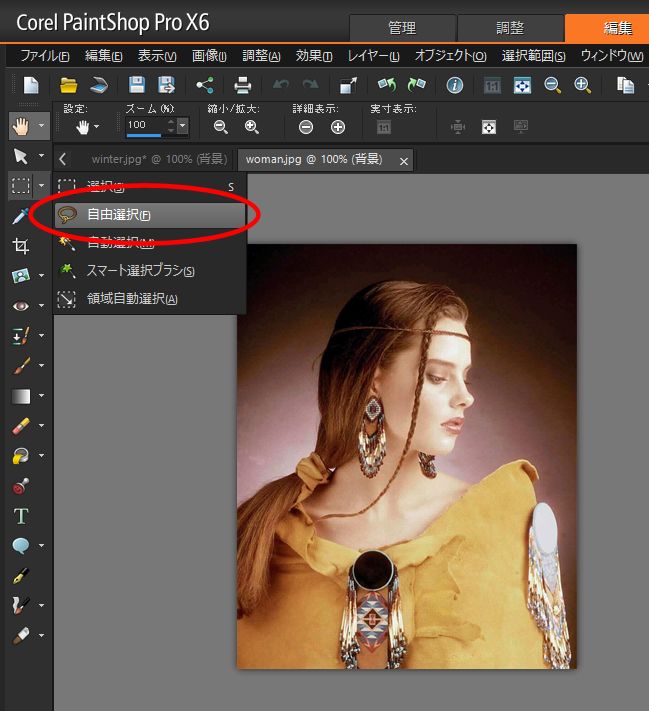
Task: Open image information icon
Action: [454, 85]
